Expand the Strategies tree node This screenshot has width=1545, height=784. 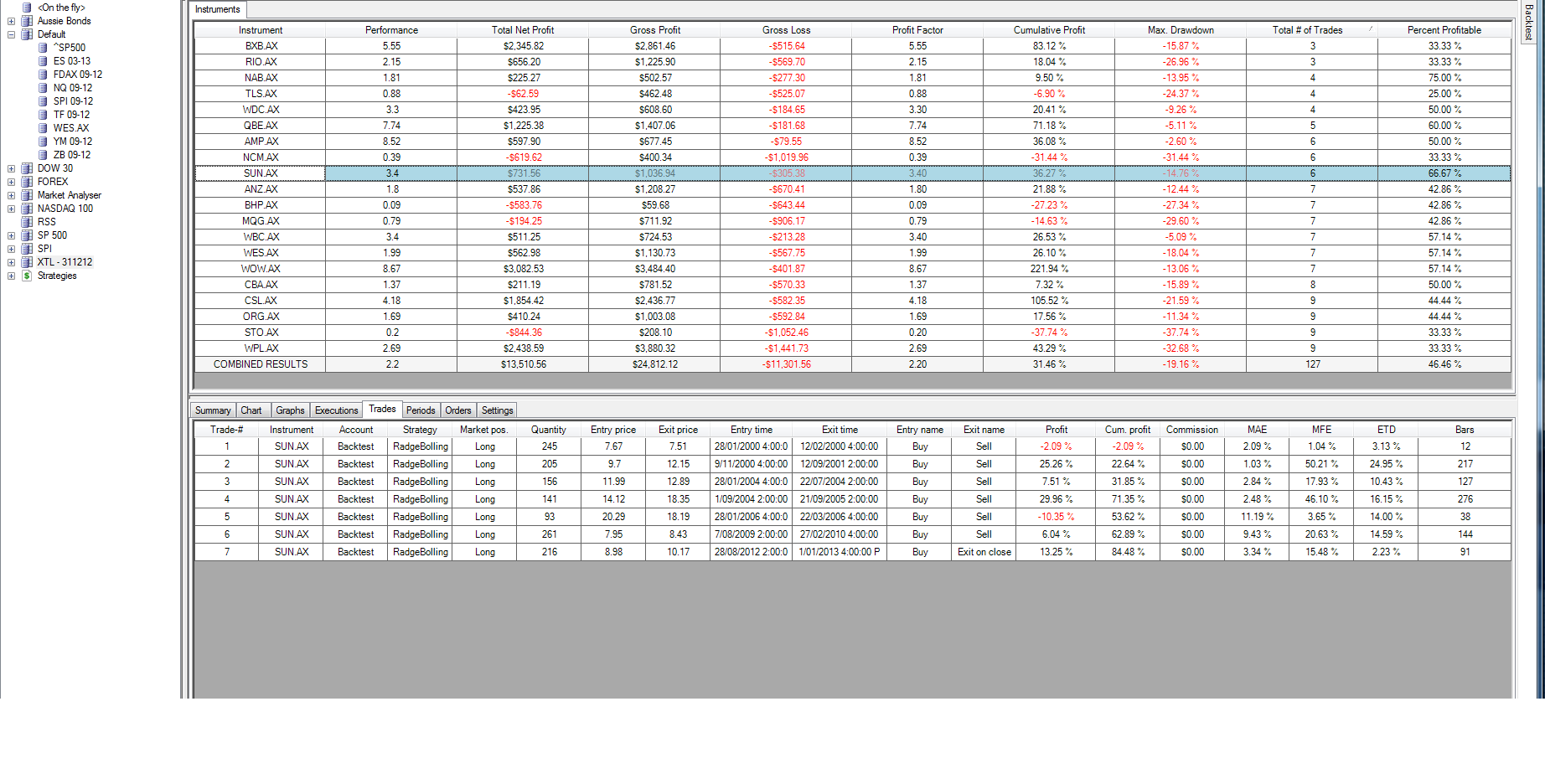11,276
